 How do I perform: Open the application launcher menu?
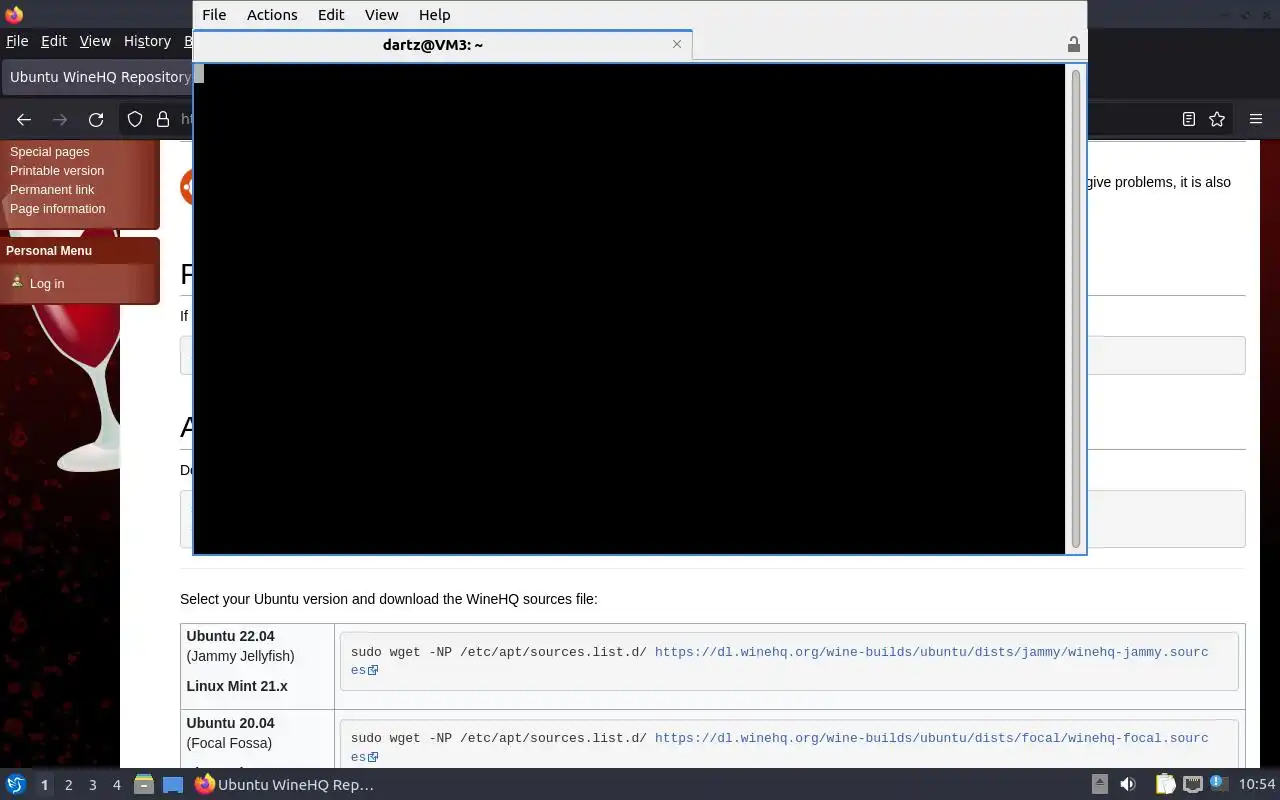coord(16,784)
